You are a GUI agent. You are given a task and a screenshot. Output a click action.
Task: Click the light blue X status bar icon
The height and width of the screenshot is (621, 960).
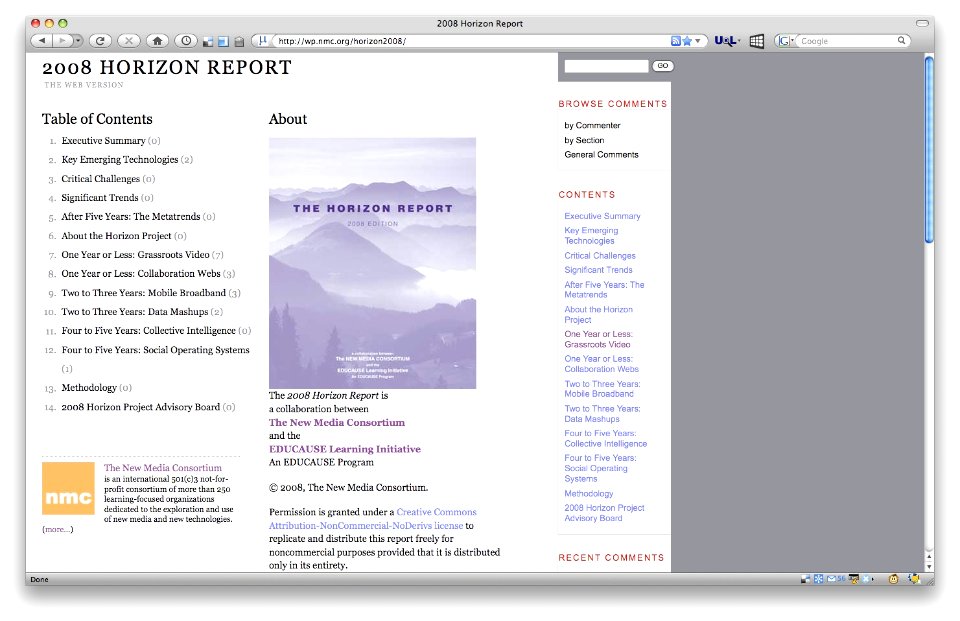[x=866, y=579]
